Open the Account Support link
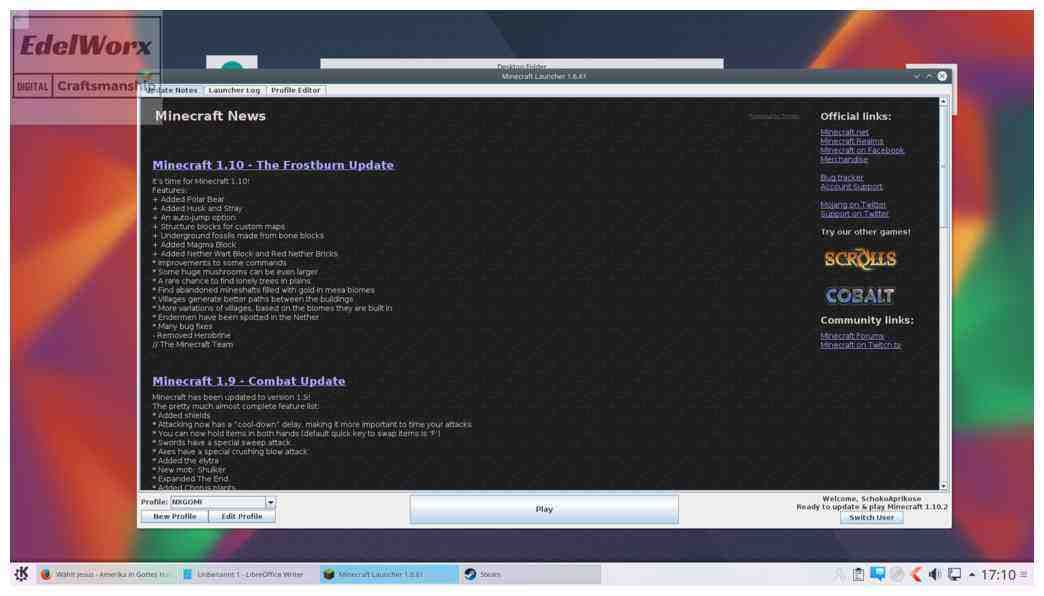1044x596 pixels. point(852,187)
